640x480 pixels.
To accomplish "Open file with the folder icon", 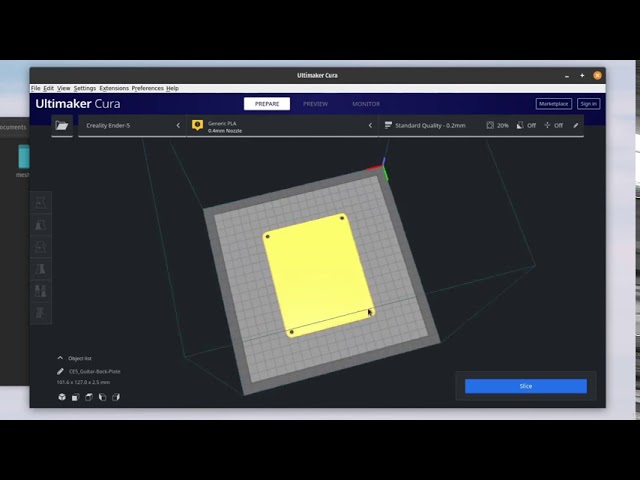I will coord(62,125).
